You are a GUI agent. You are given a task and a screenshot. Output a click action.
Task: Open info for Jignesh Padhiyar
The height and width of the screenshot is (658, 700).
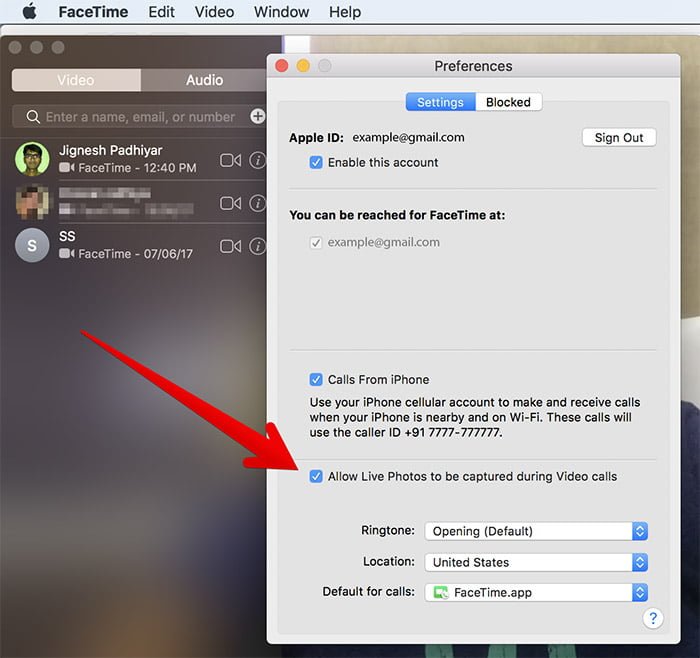pyautogui.click(x=258, y=160)
